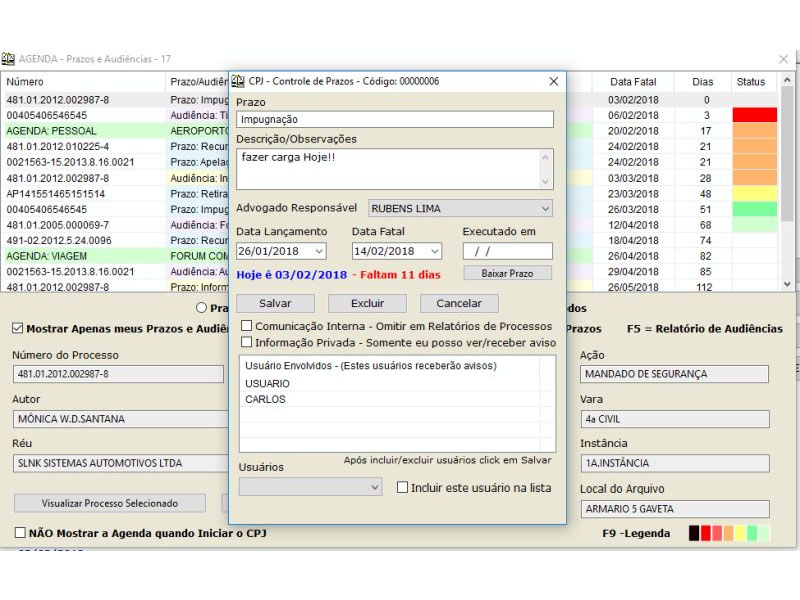Click the black swatch in F9 Legenda
This screenshot has height=600, width=800.
click(x=695, y=533)
